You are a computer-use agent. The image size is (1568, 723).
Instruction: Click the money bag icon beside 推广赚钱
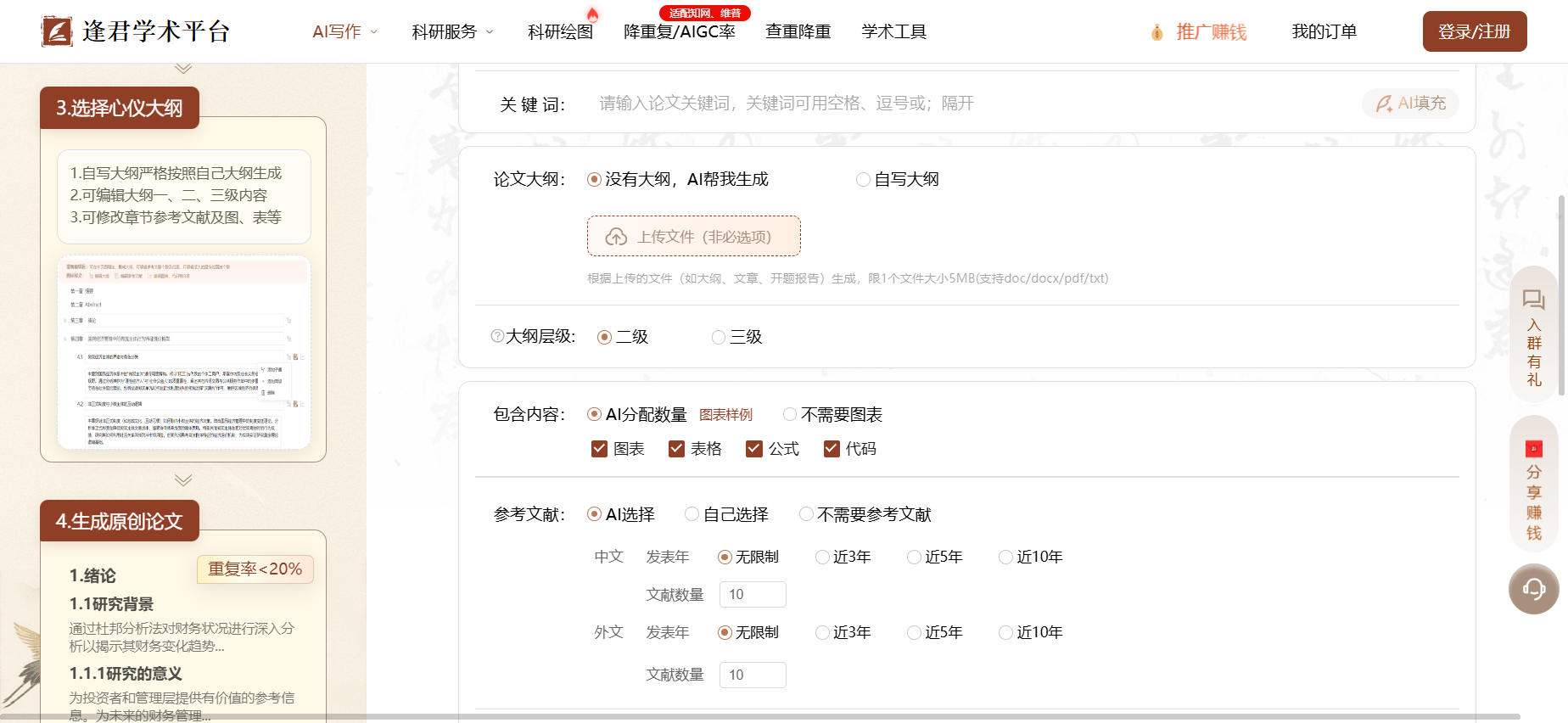[x=1156, y=32]
